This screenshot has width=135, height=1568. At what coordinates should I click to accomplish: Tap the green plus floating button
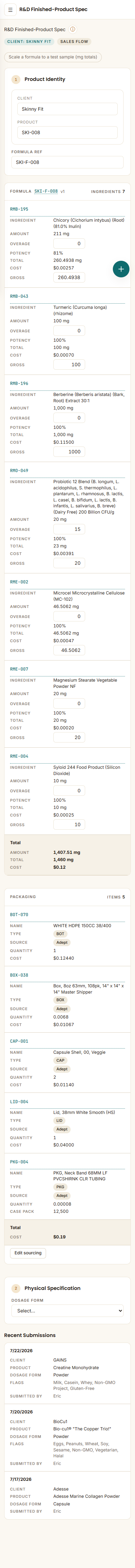[121, 268]
